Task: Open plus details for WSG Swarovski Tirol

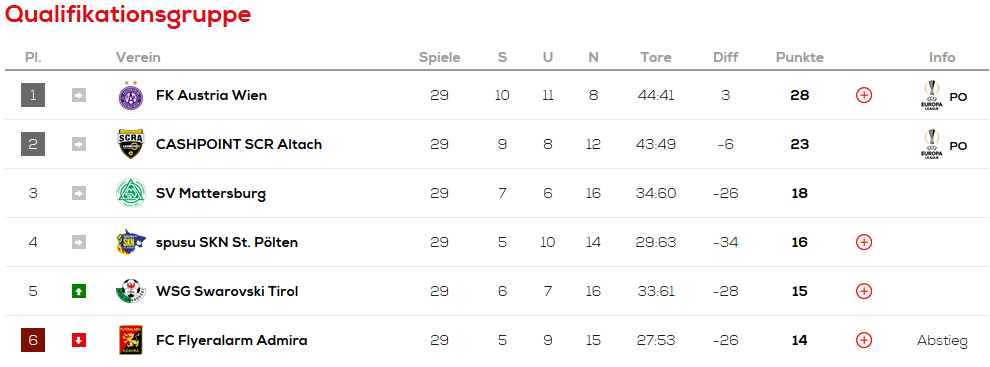Action: pos(864,291)
